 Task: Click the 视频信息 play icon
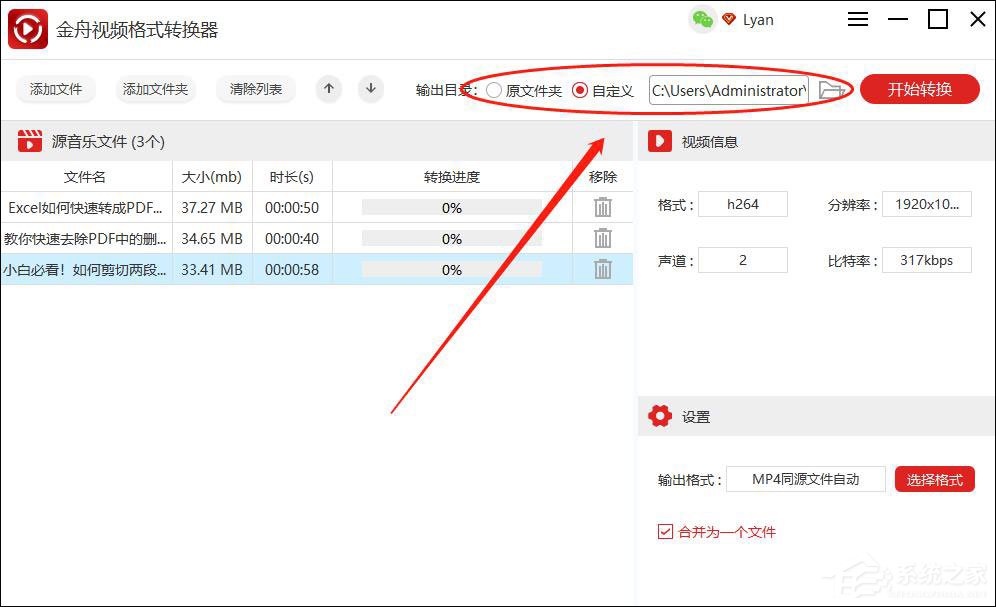pyautogui.click(x=659, y=141)
